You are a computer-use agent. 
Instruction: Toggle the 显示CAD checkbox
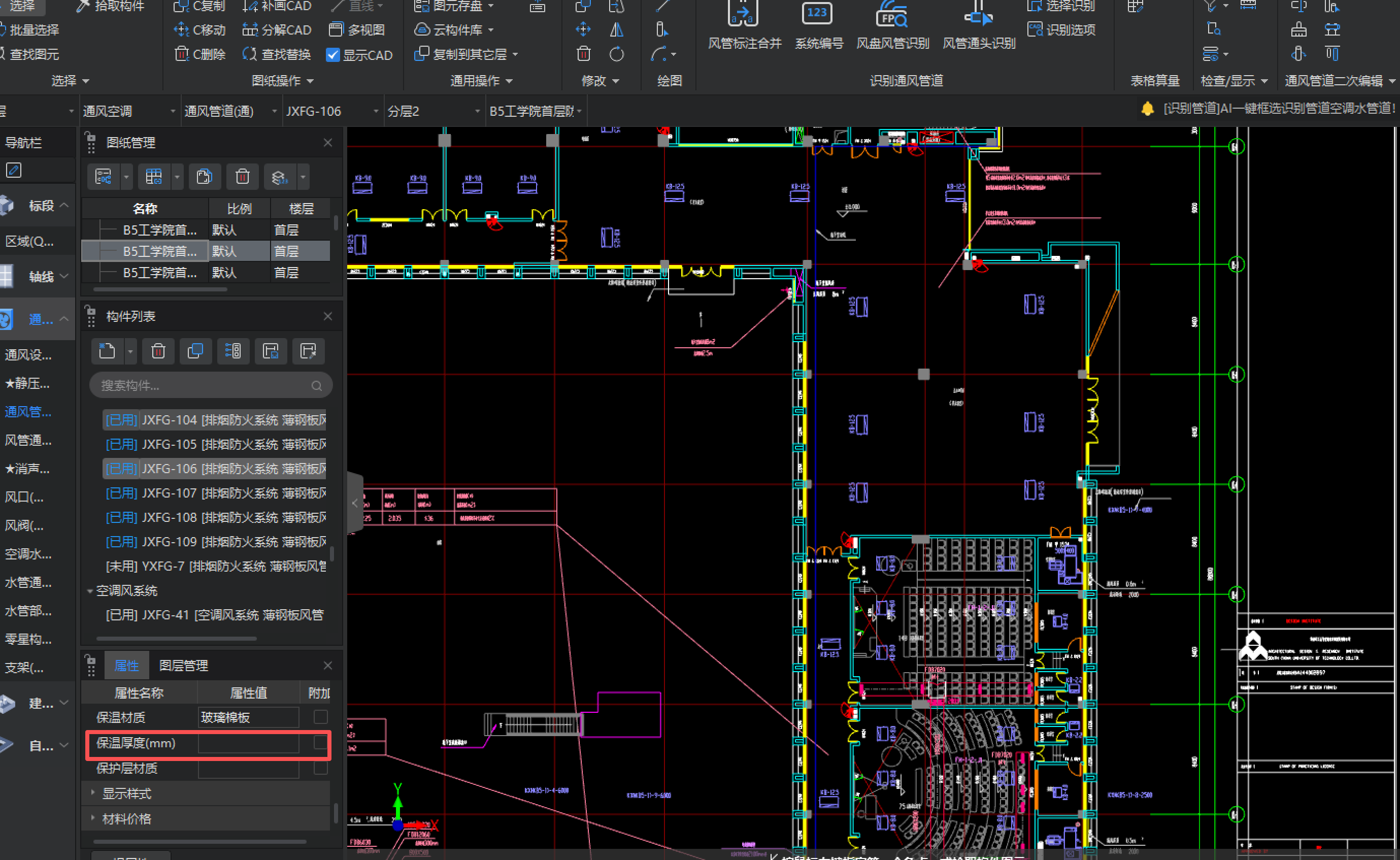pos(332,55)
